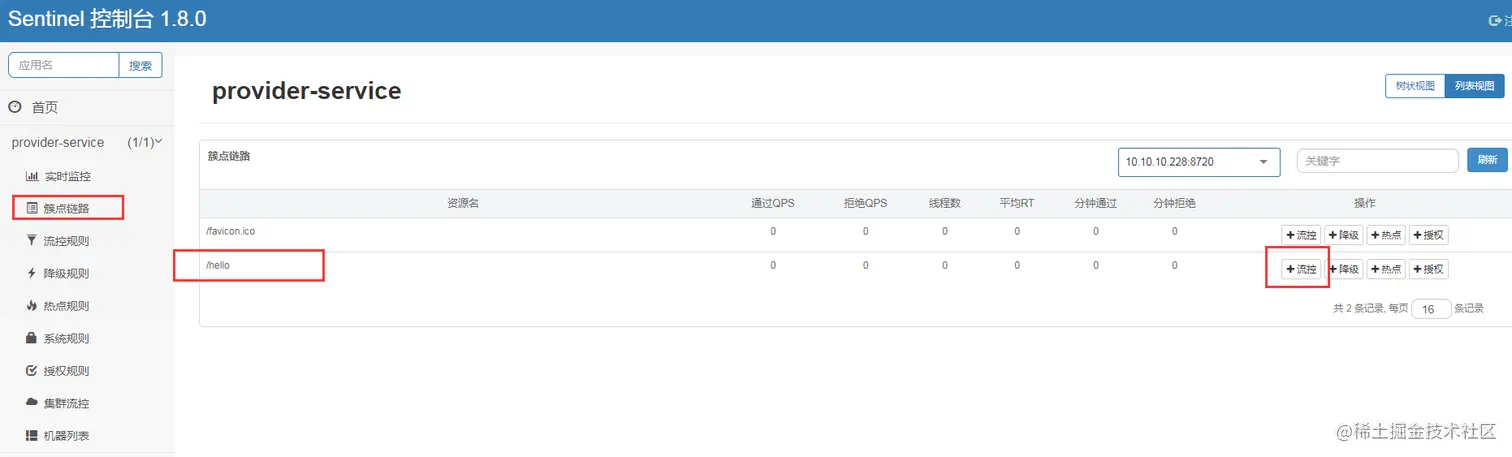
Task: Click the 平均RT column header
Action: (1017, 203)
